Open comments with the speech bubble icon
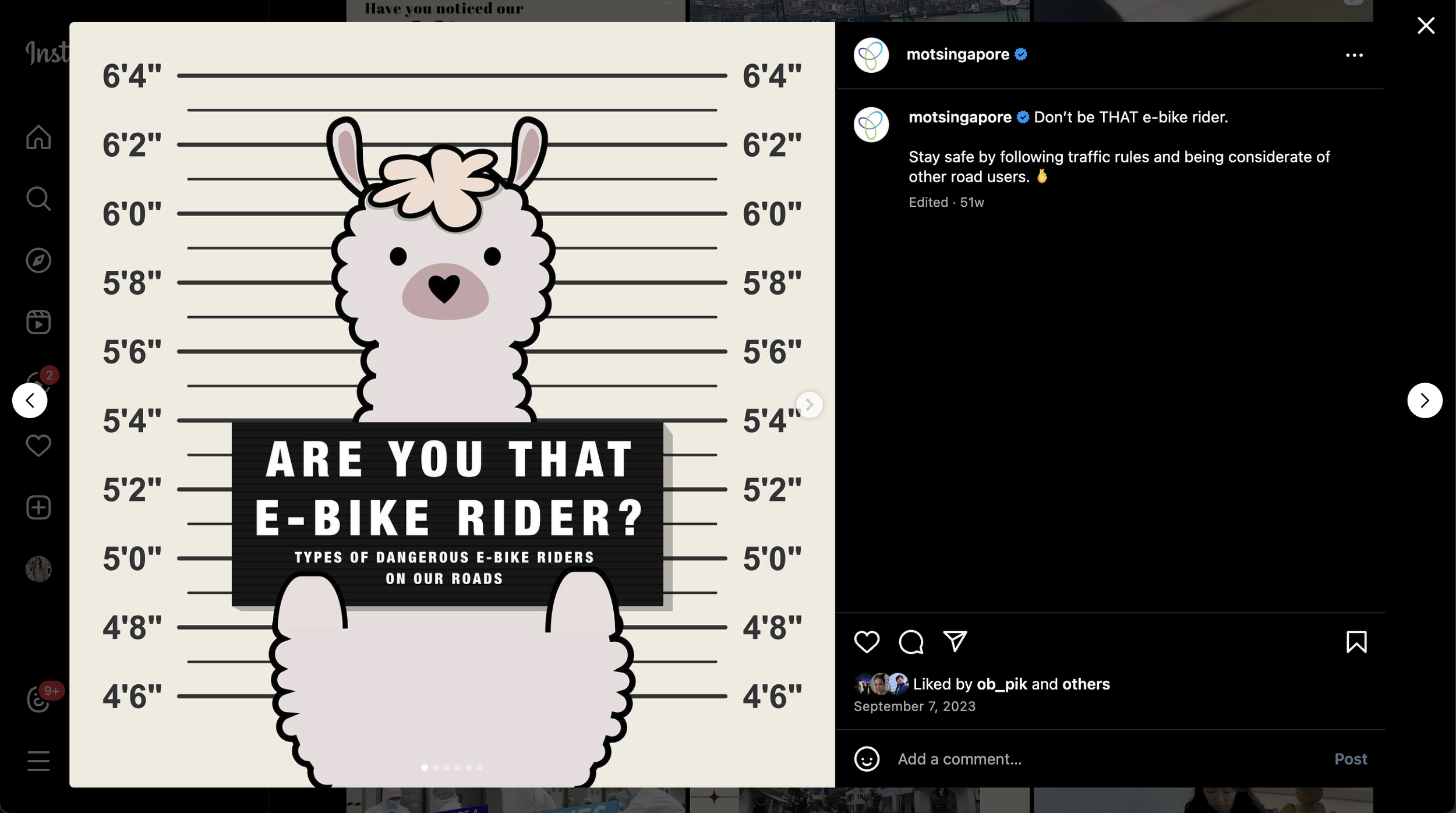 click(x=911, y=642)
